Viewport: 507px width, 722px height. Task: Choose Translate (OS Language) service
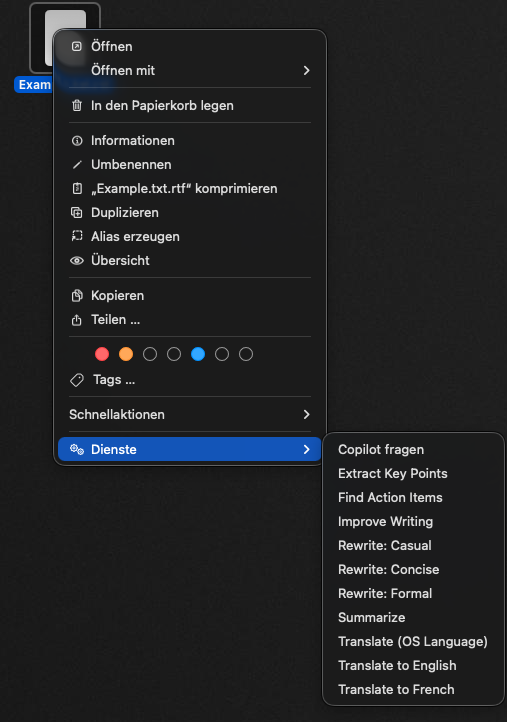coord(413,641)
